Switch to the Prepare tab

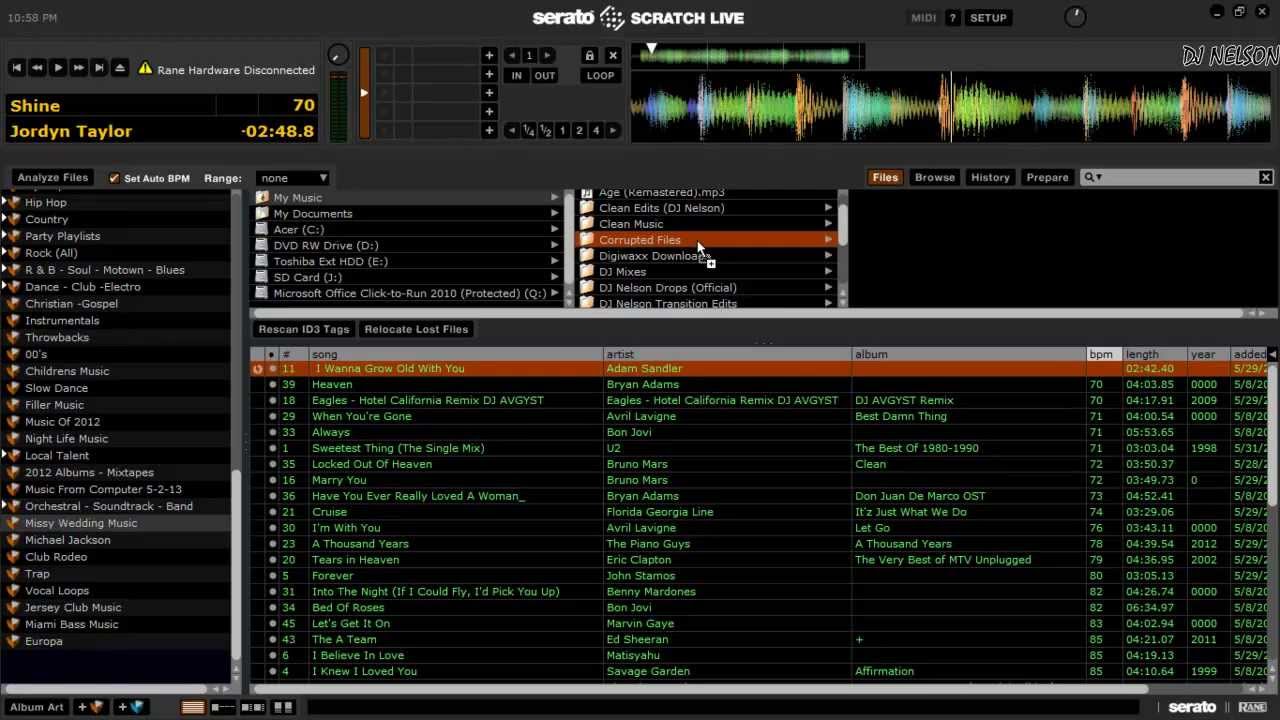point(1047,178)
